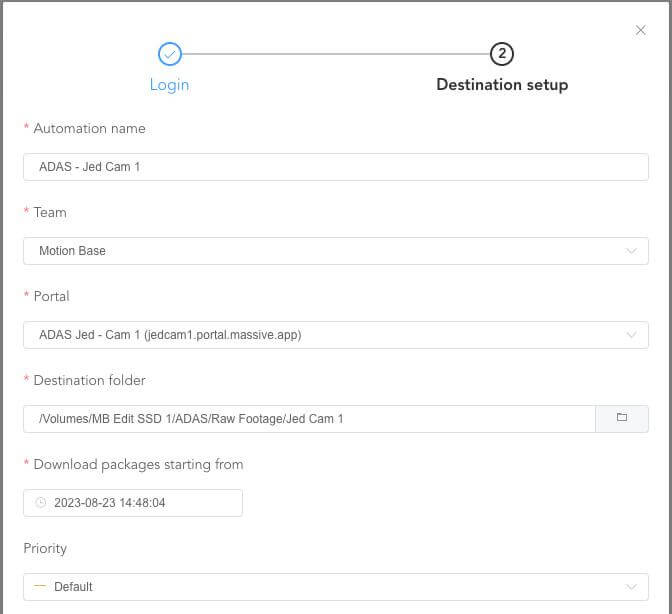Click the Team field label
The image size is (672, 614).
click(50, 213)
